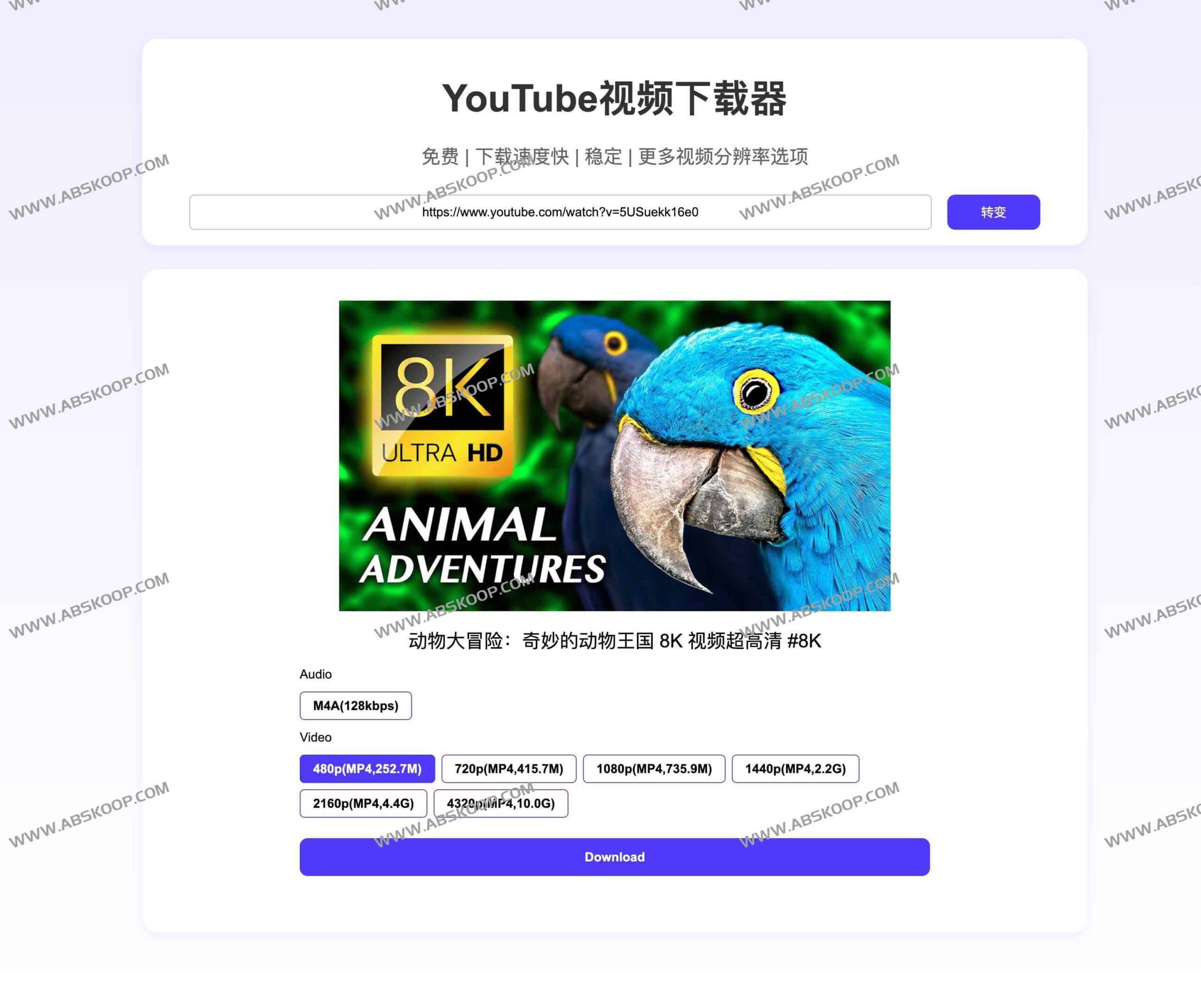This screenshot has width=1201, height=1008.
Task: Click the Video section label
Action: coord(316,737)
